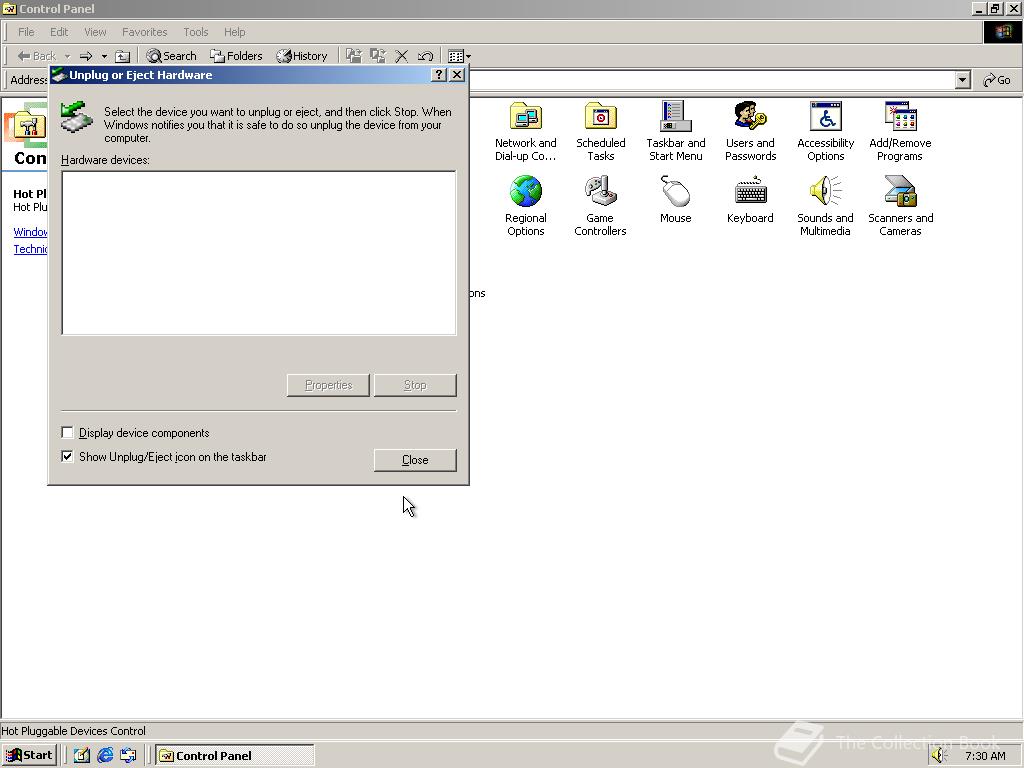Enable Display device components checkbox
The width and height of the screenshot is (1024, 768).
coord(67,432)
